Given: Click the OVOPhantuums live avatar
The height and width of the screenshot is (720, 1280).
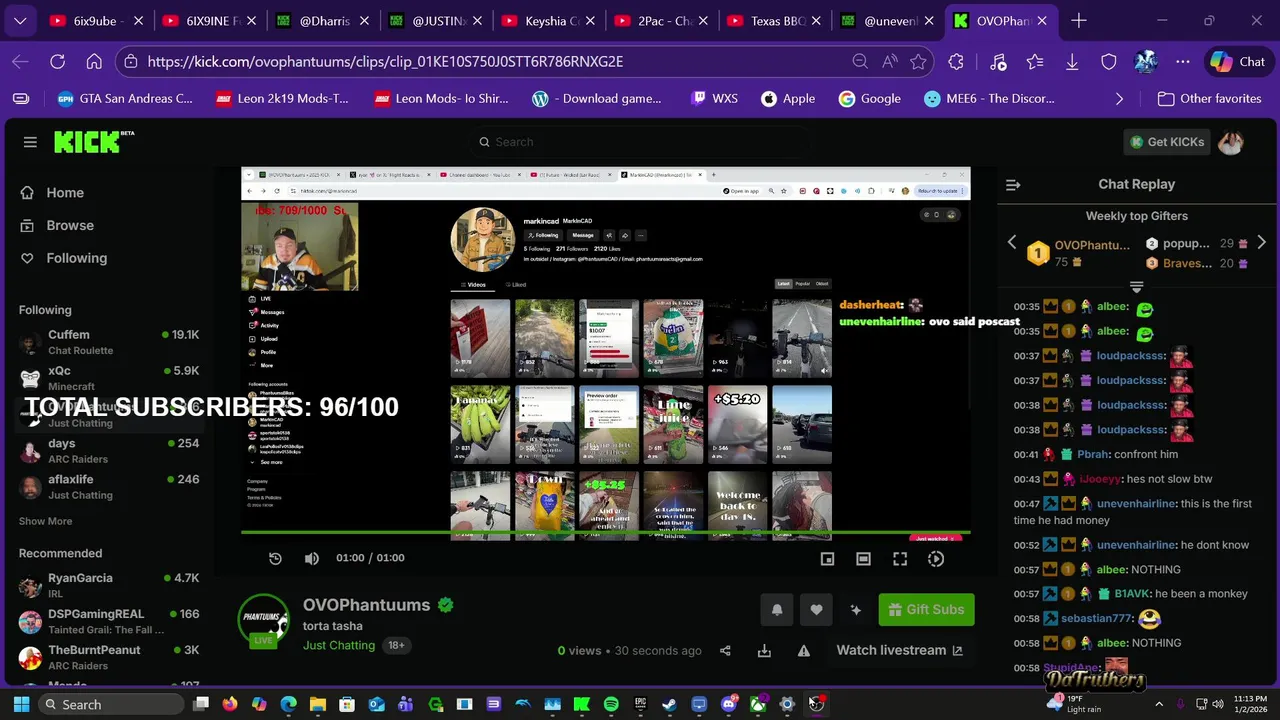Looking at the screenshot, I should [263, 620].
